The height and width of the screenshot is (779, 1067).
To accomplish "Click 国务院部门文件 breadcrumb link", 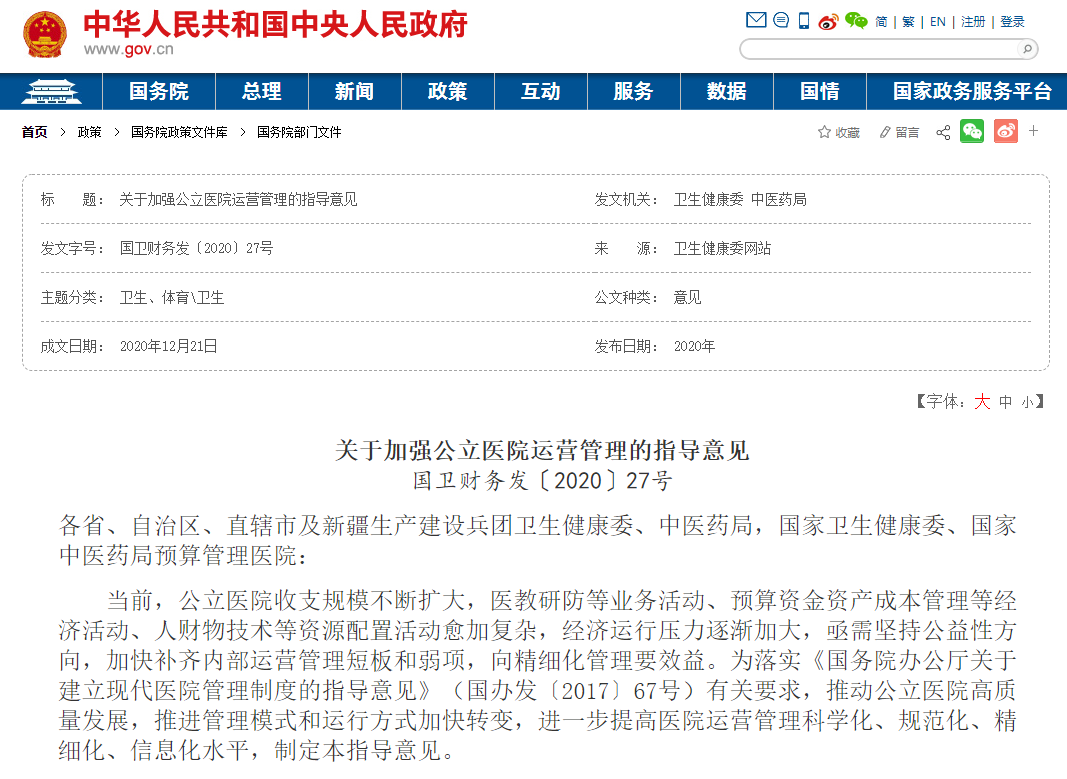I will 299,132.
